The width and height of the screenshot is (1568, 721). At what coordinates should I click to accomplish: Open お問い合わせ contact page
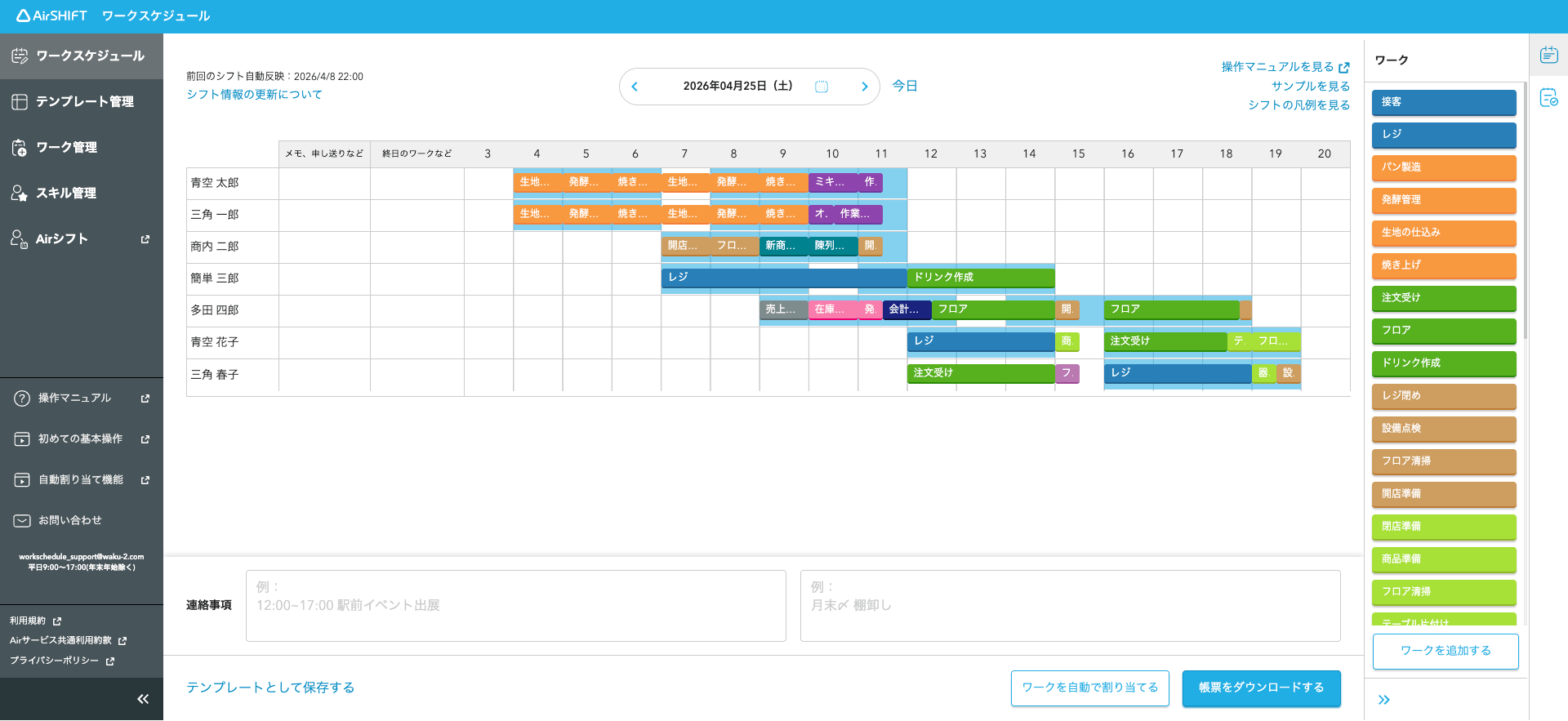pyautogui.click(x=82, y=520)
